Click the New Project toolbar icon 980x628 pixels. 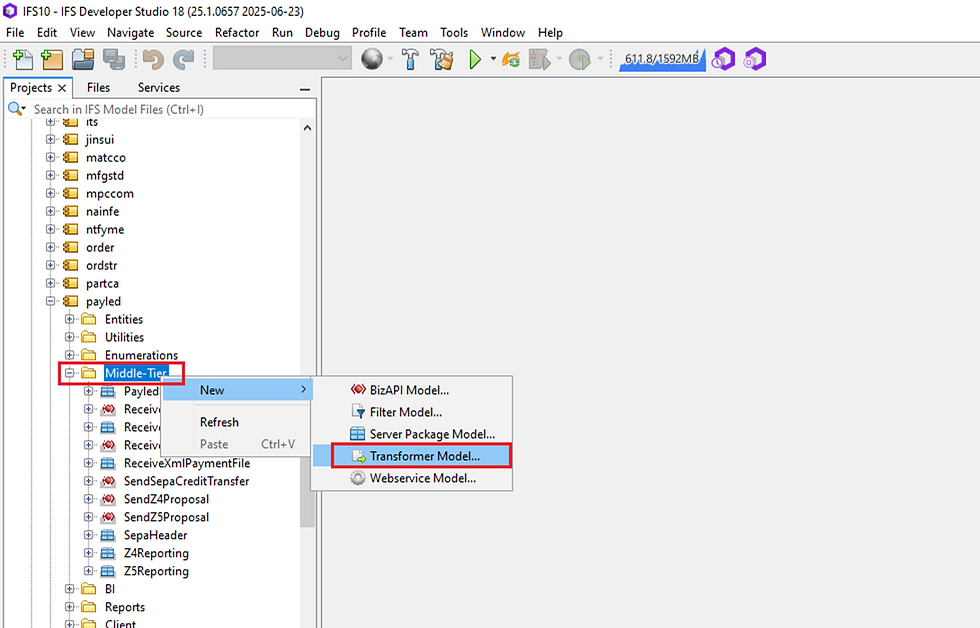(52, 59)
